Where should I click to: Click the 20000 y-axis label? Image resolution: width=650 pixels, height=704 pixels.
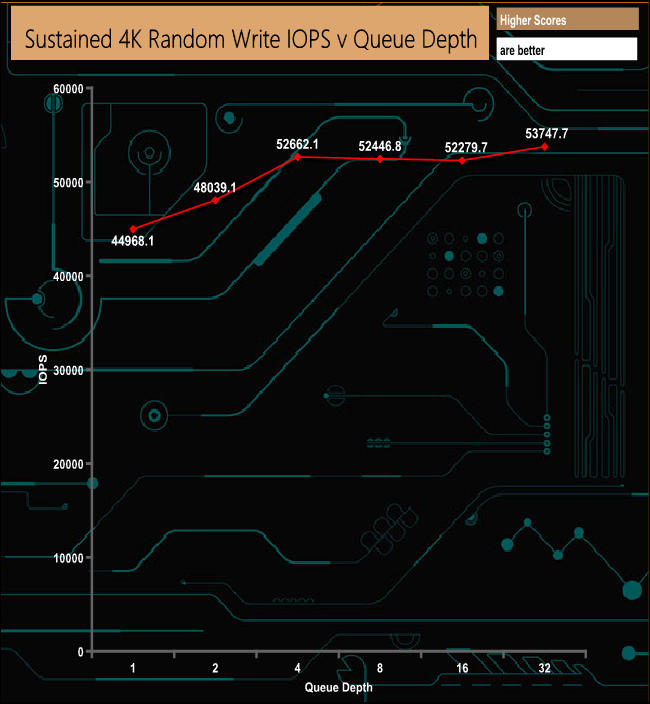click(68, 464)
